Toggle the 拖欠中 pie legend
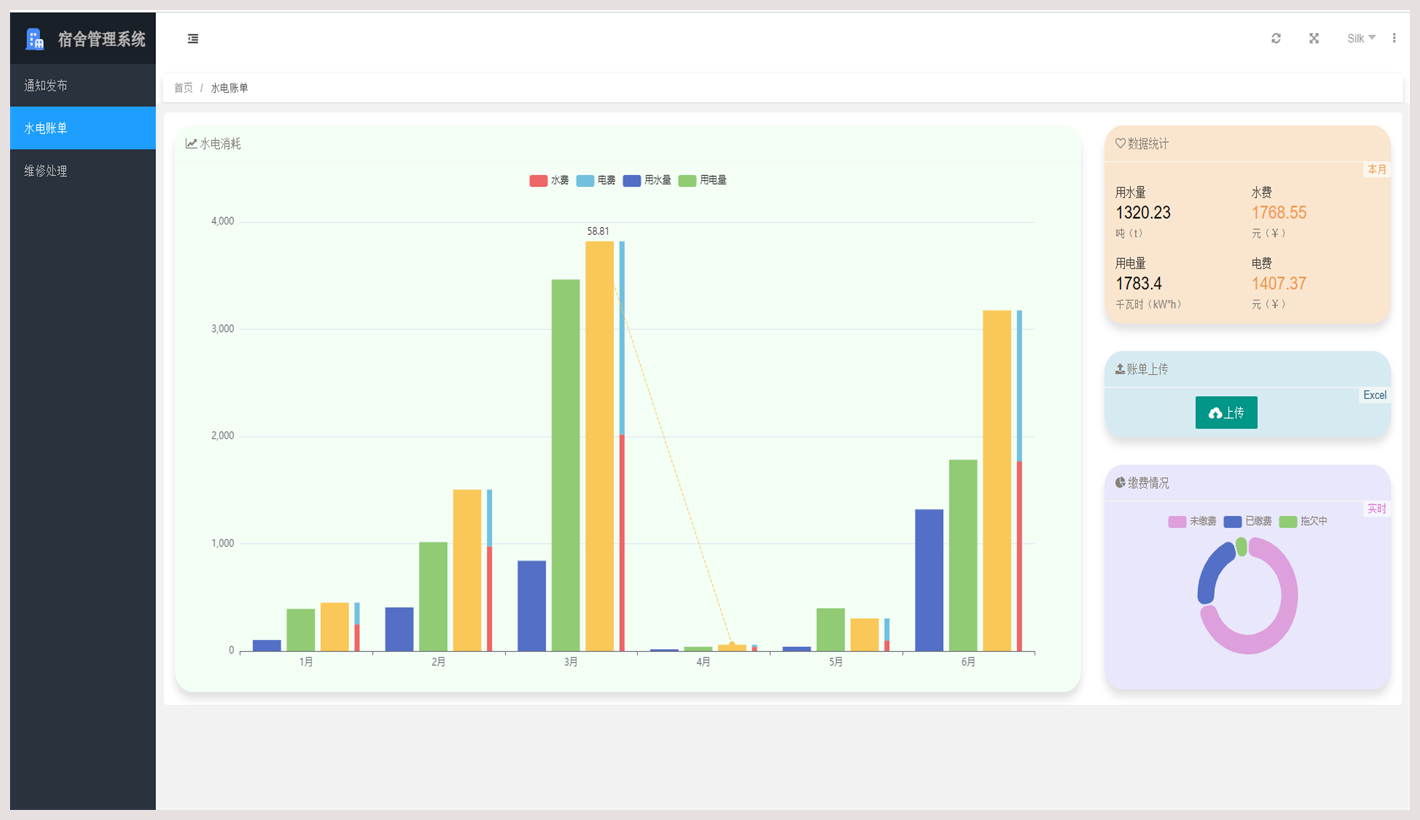This screenshot has width=1420, height=820. point(1303,522)
